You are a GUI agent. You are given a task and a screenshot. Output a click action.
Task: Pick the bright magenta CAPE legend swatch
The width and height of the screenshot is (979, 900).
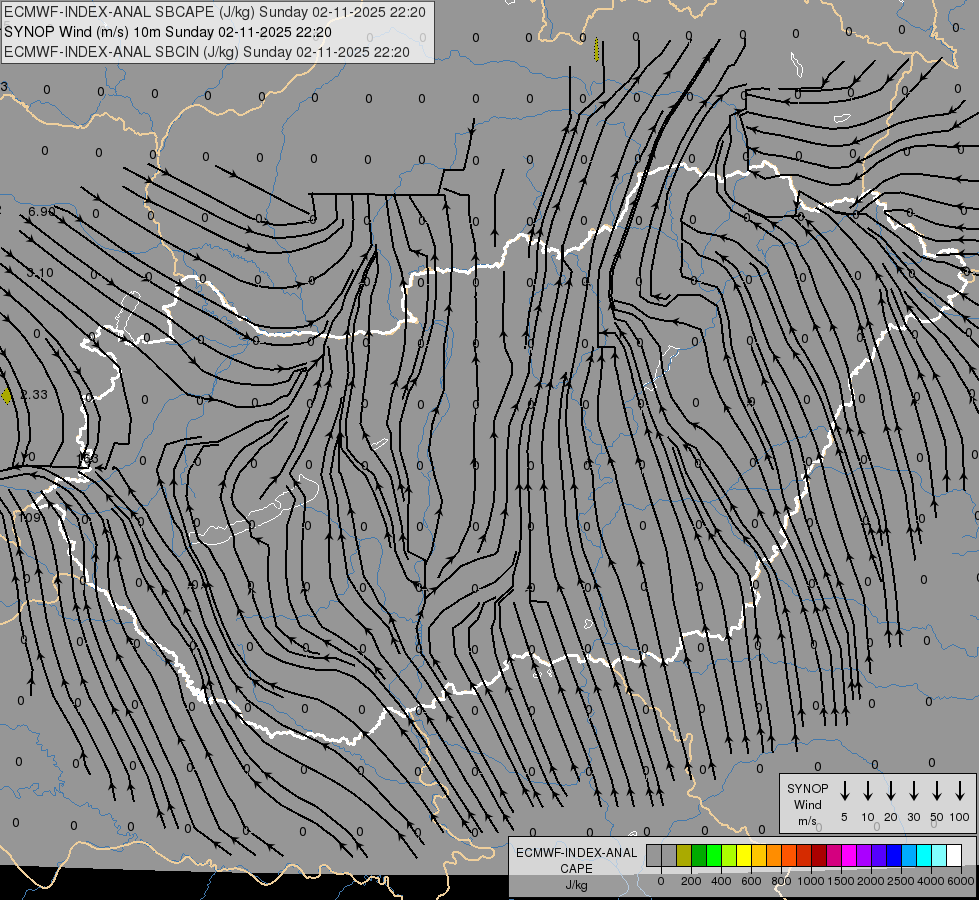(x=849, y=855)
